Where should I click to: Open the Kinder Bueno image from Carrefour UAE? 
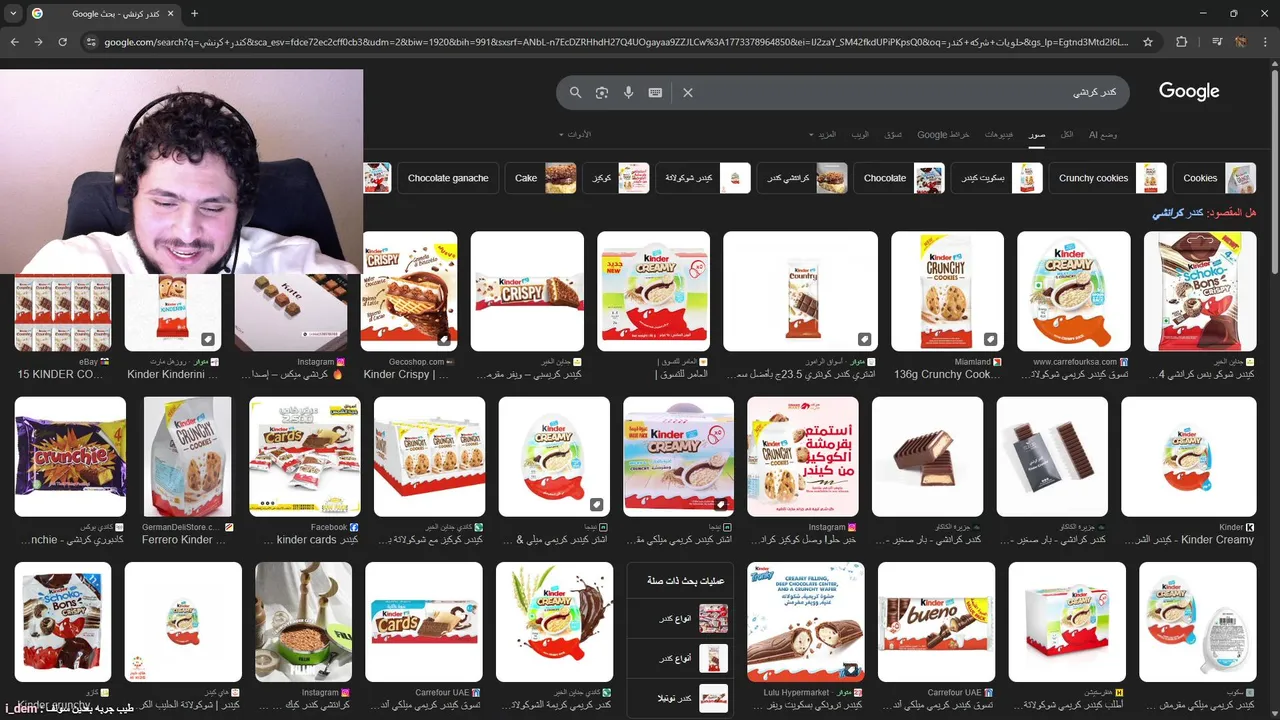coord(937,622)
